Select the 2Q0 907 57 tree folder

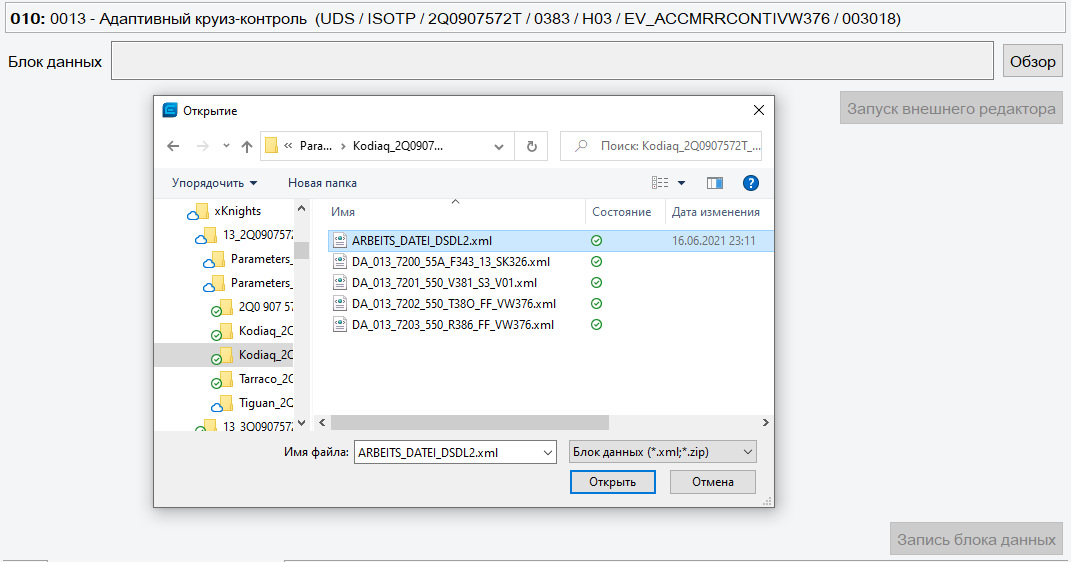pyautogui.click(x=266, y=307)
